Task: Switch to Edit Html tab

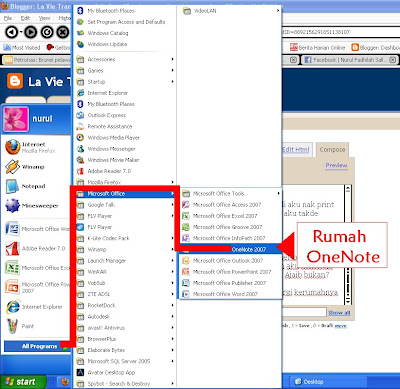Action: (x=296, y=150)
